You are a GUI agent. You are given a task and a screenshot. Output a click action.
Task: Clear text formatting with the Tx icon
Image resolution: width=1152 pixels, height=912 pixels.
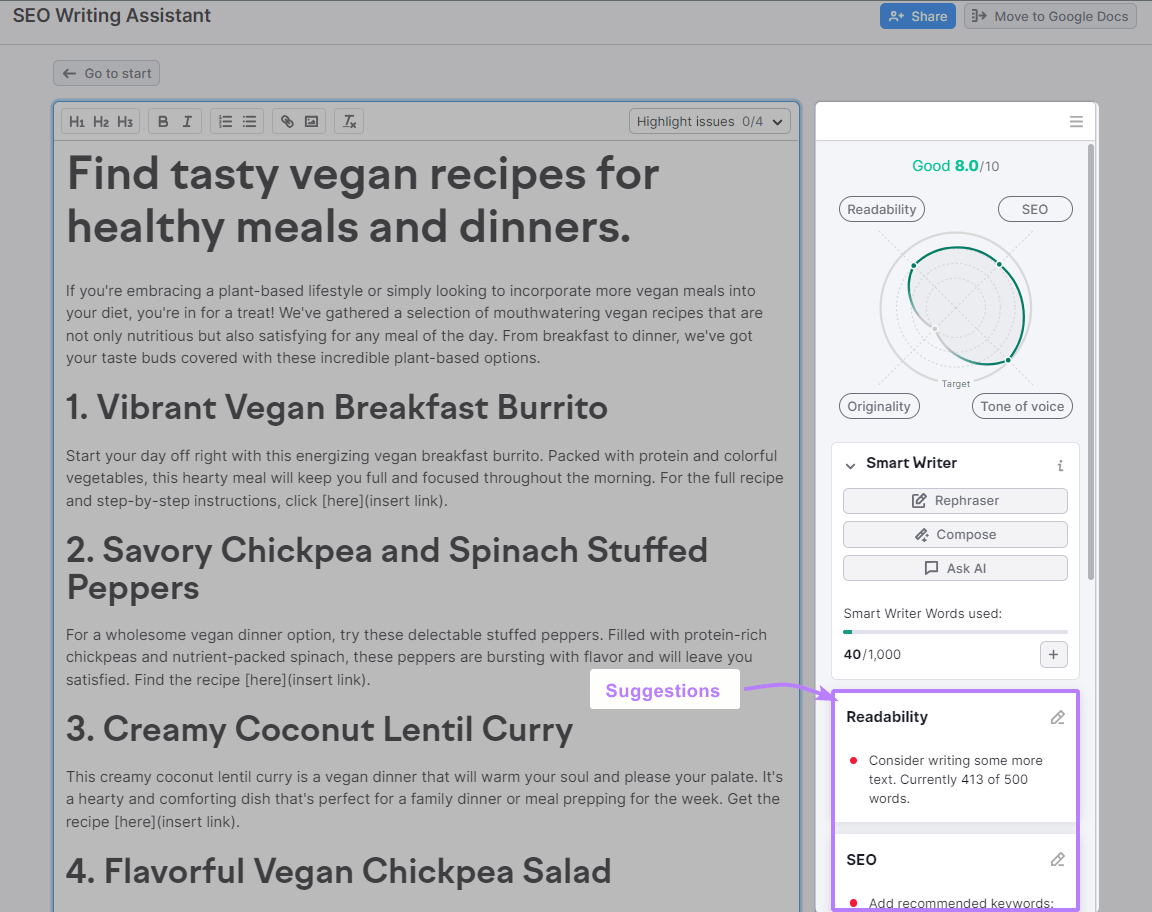coord(348,121)
